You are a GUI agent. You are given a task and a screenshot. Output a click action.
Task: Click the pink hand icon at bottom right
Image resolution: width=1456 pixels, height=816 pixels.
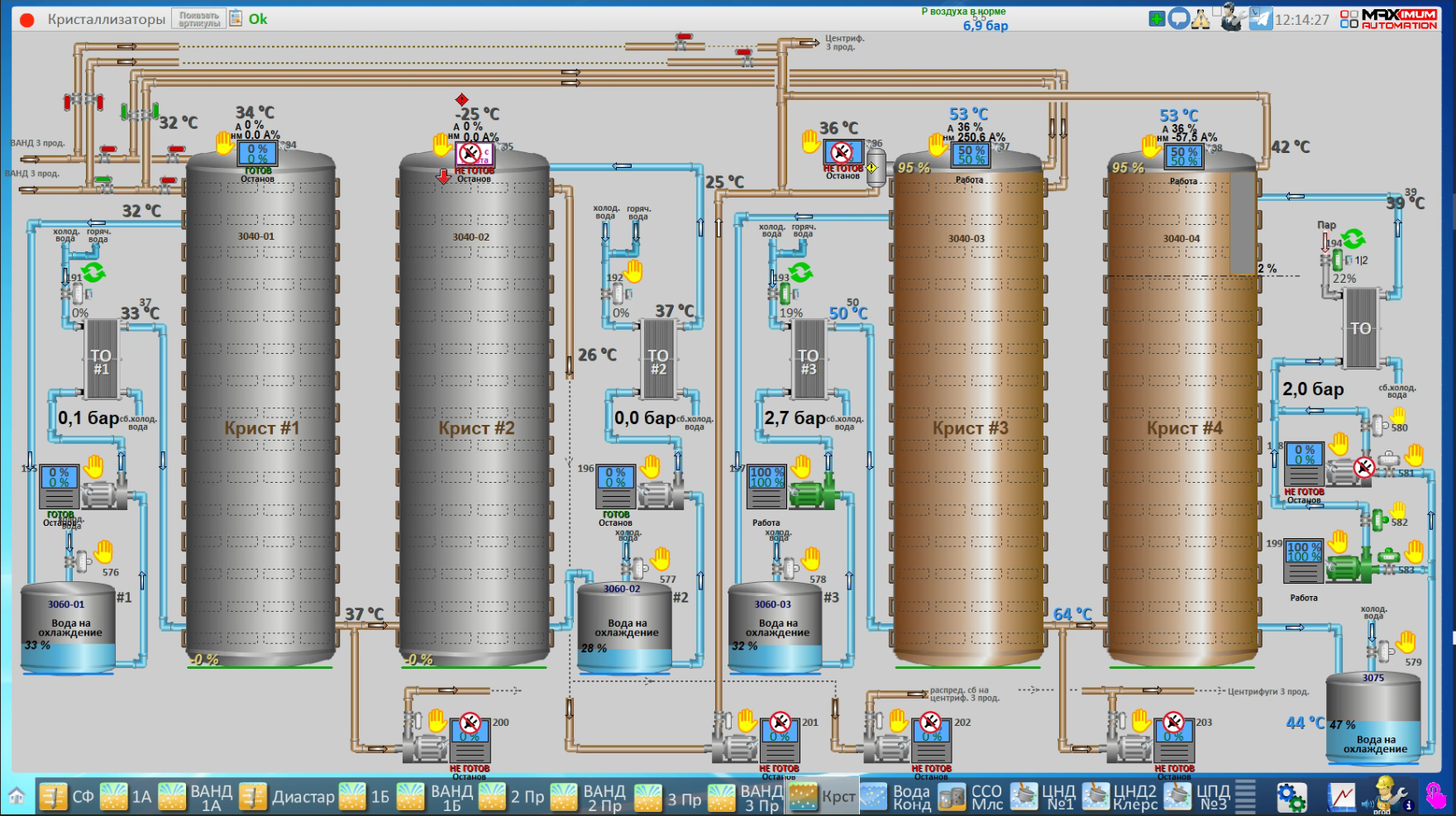pyautogui.click(x=1436, y=797)
